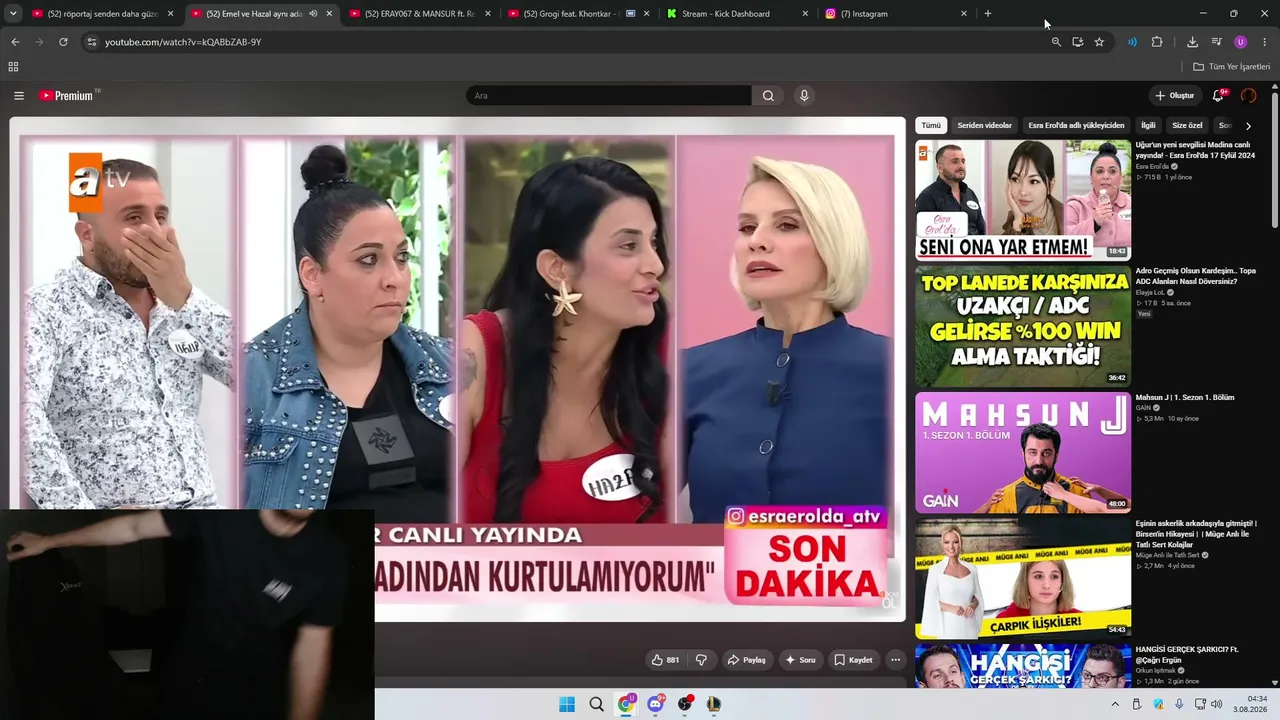Open the Eşinin askerlik arkadaşıyla gitmiştir video title
The height and width of the screenshot is (720, 1280).
(1196, 534)
